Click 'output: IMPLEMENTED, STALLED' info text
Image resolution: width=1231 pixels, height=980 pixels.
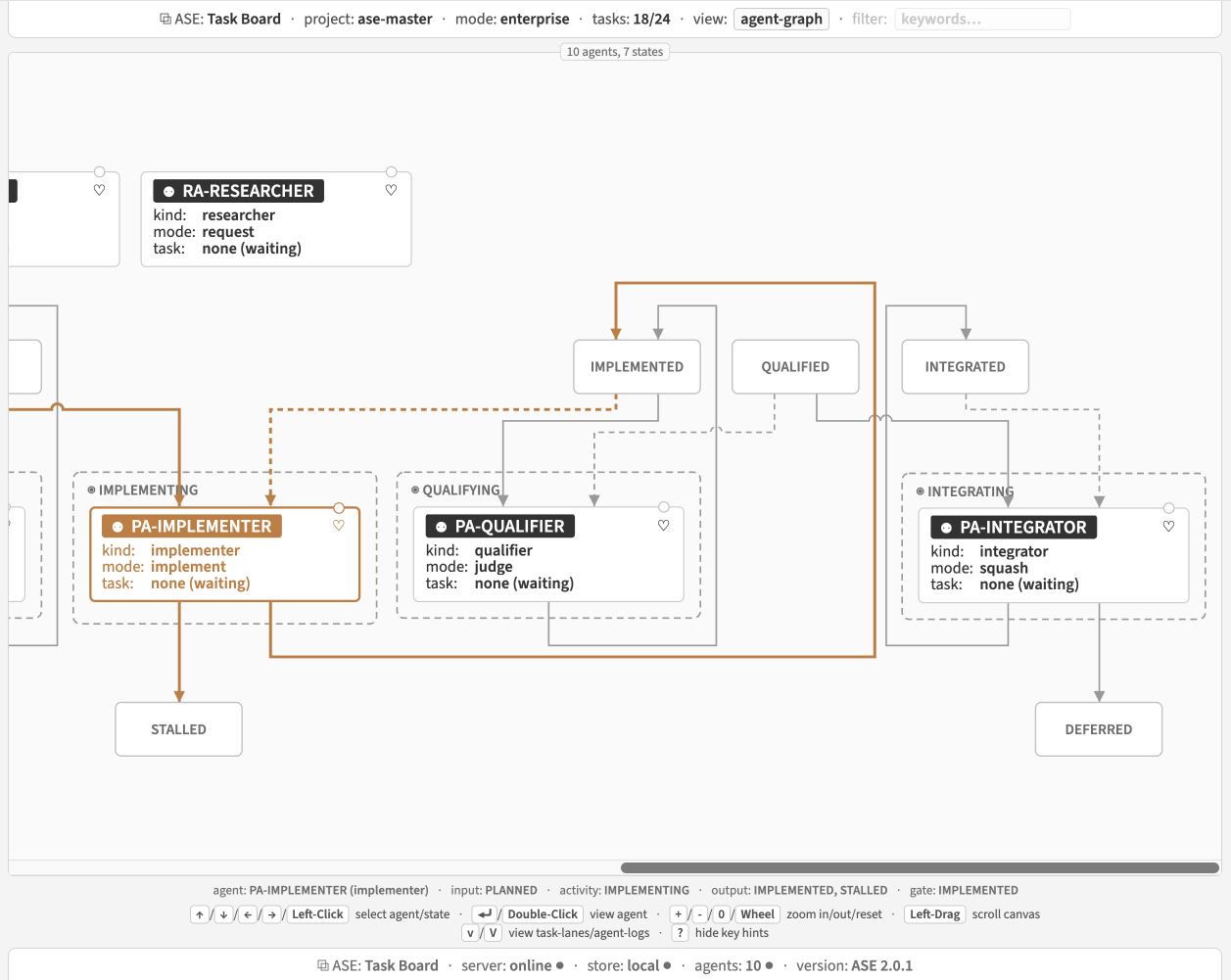tap(799, 890)
